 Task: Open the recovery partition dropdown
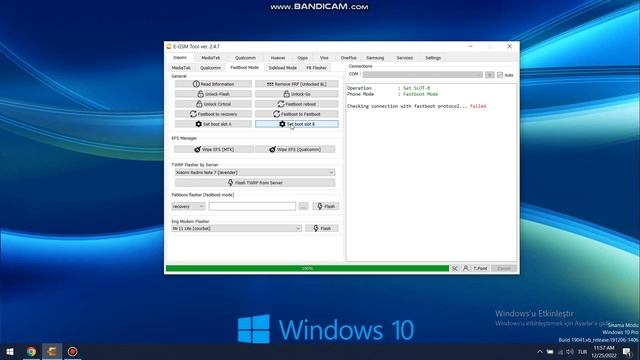click(188, 207)
